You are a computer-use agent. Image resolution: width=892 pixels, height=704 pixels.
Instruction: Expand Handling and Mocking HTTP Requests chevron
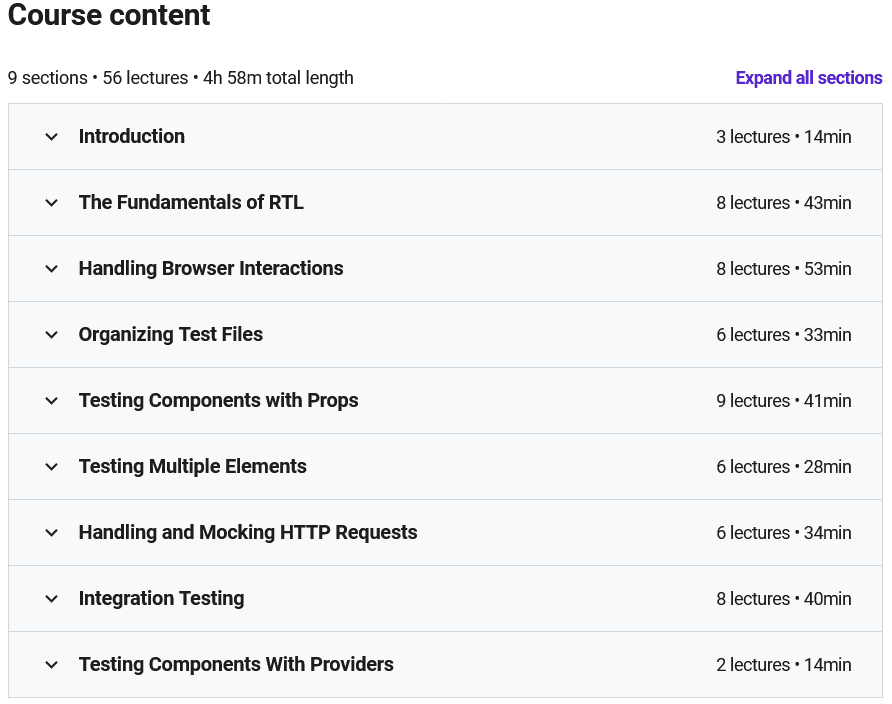coord(51,533)
